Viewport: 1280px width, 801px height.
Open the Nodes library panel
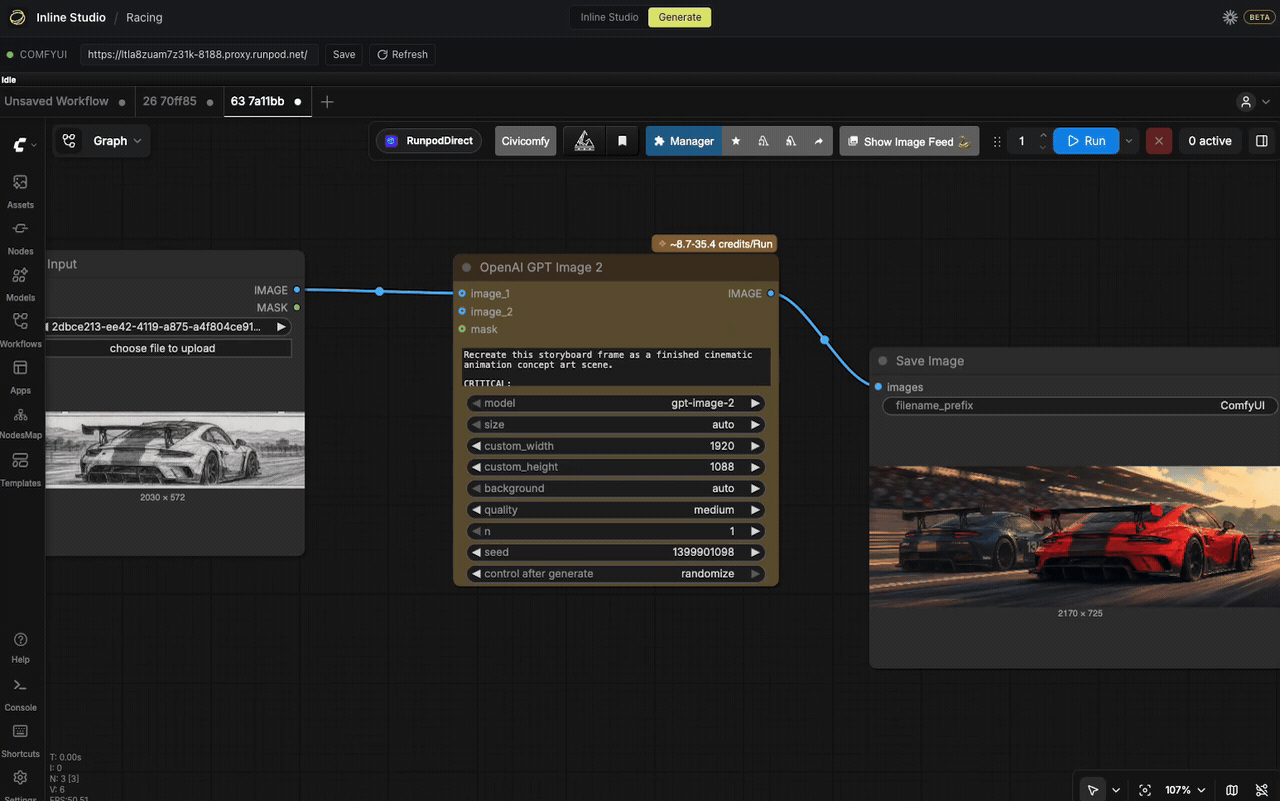(20, 237)
